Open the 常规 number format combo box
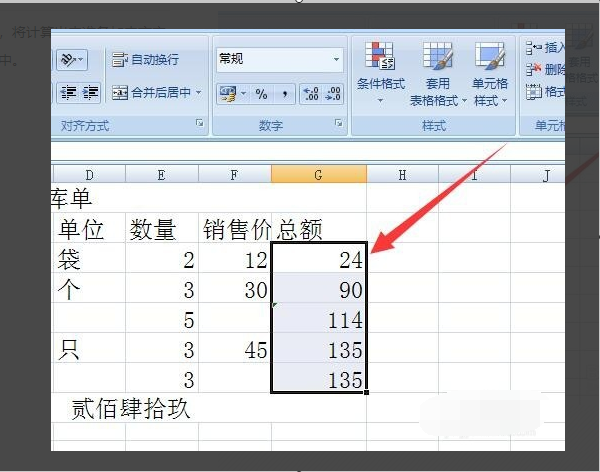600x472 pixels. (279, 59)
